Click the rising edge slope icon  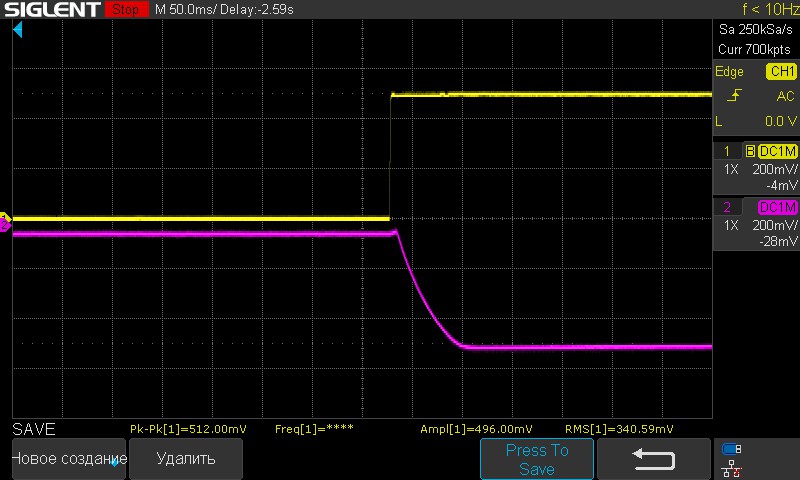click(734, 95)
